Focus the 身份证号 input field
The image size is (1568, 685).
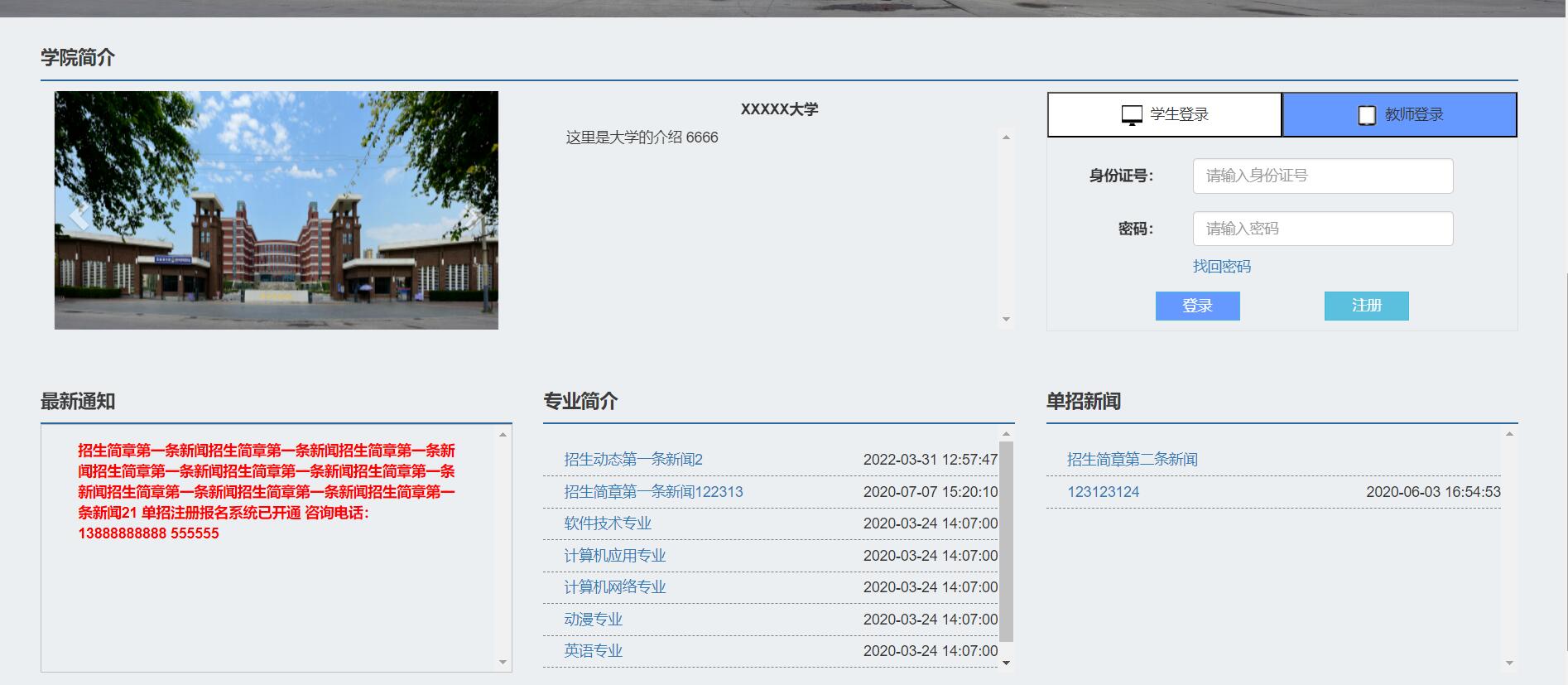(x=1323, y=176)
